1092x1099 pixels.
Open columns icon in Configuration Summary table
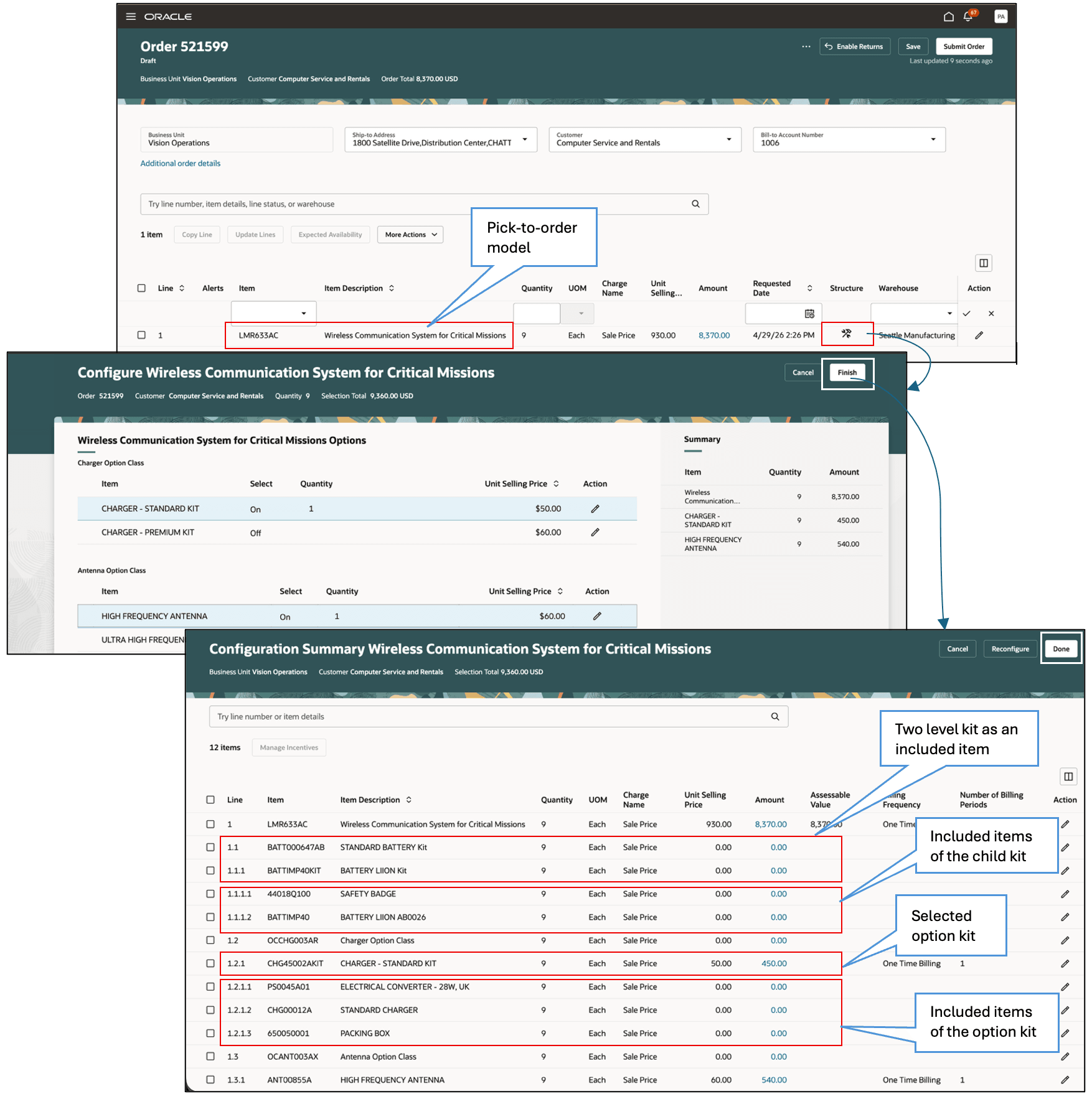(x=1068, y=777)
